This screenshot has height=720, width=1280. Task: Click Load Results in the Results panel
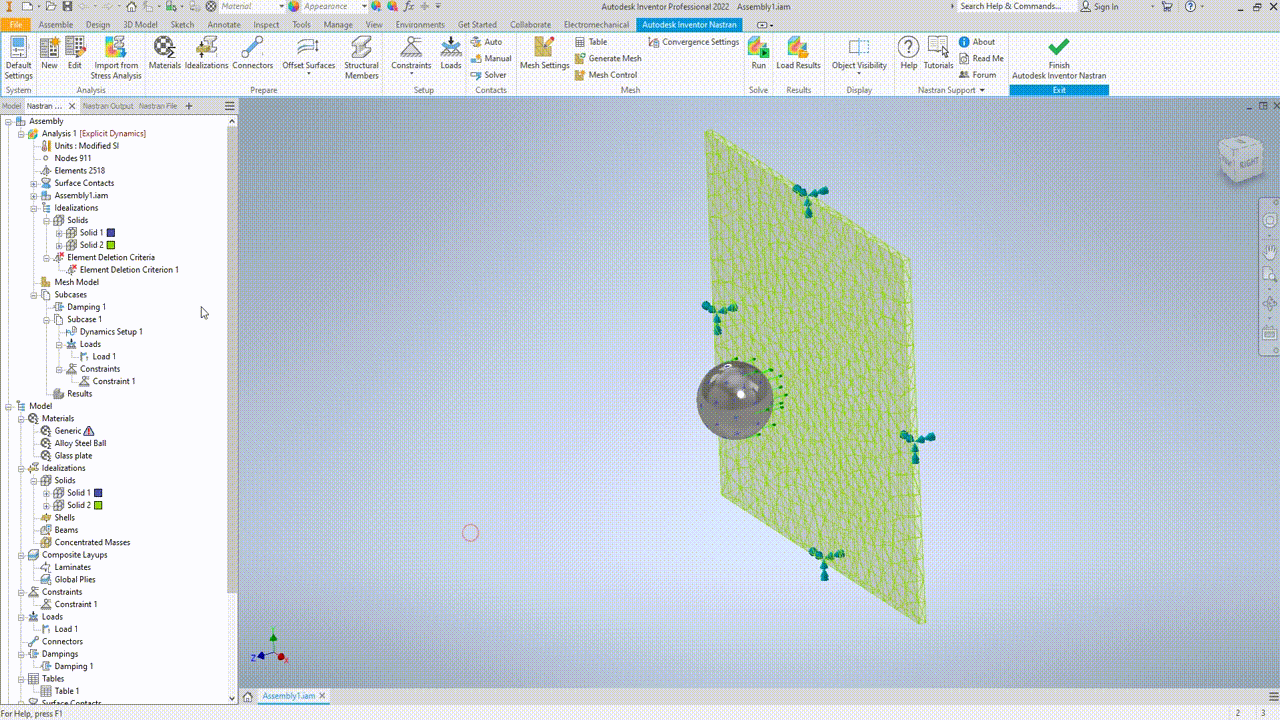click(x=798, y=53)
